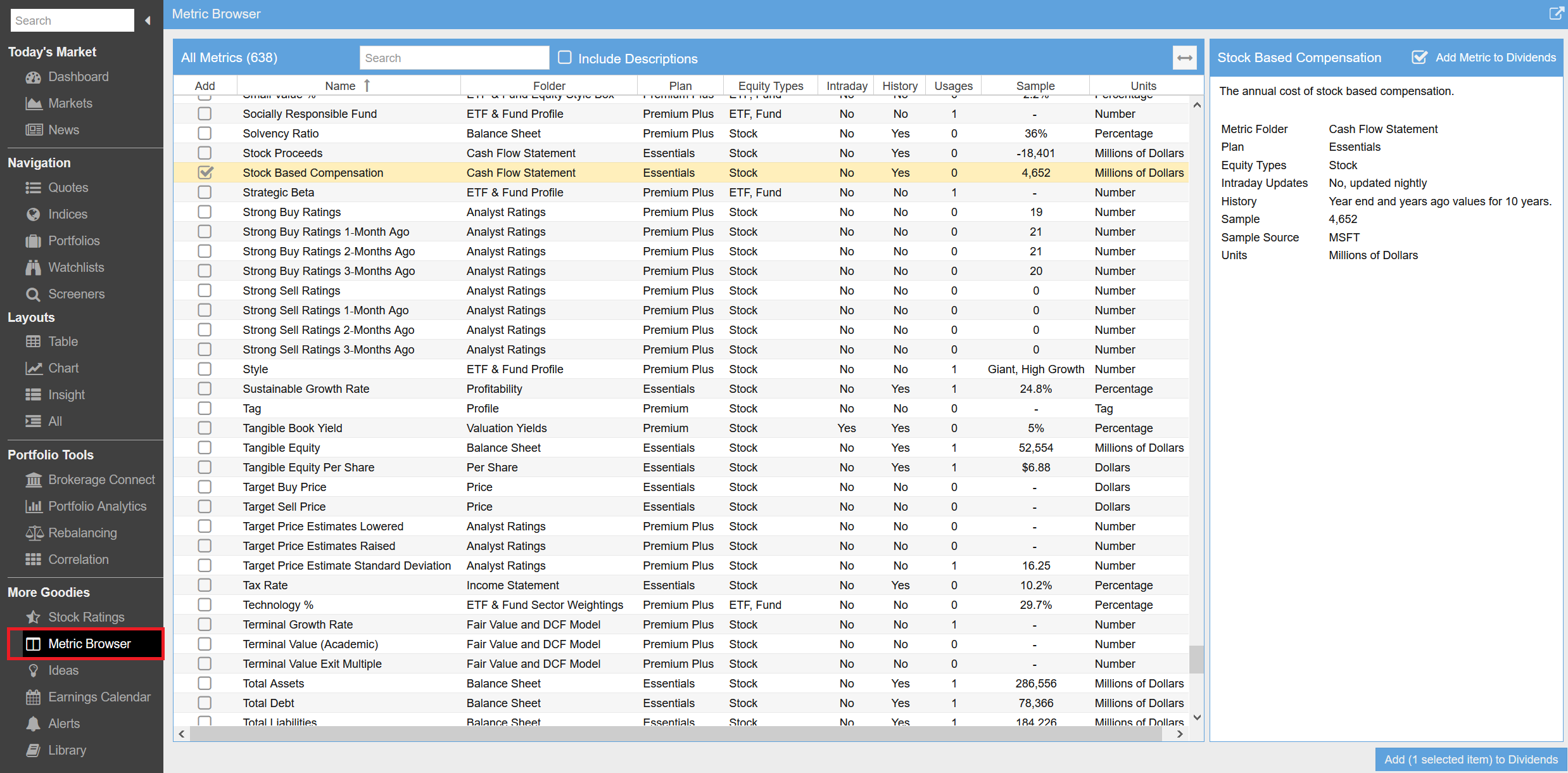1568x773 pixels.
Task: Focus the sidebar Search field
Action: [72, 20]
